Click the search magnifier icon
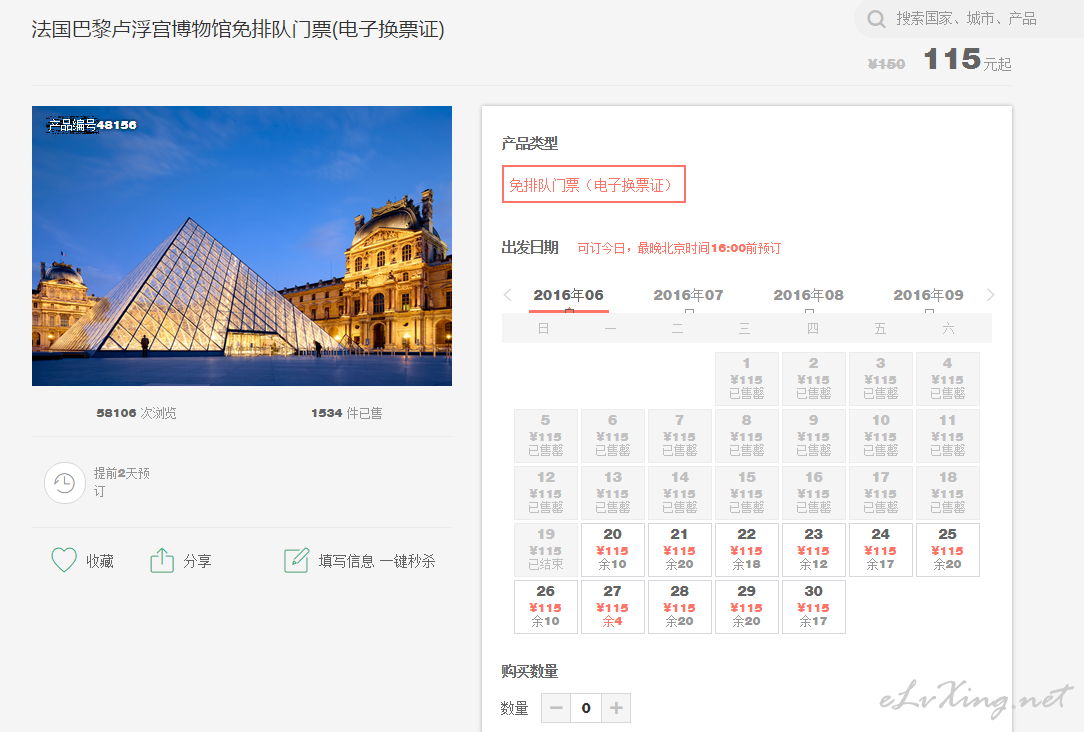Screen dimensions: 1084x732 coord(876,19)
